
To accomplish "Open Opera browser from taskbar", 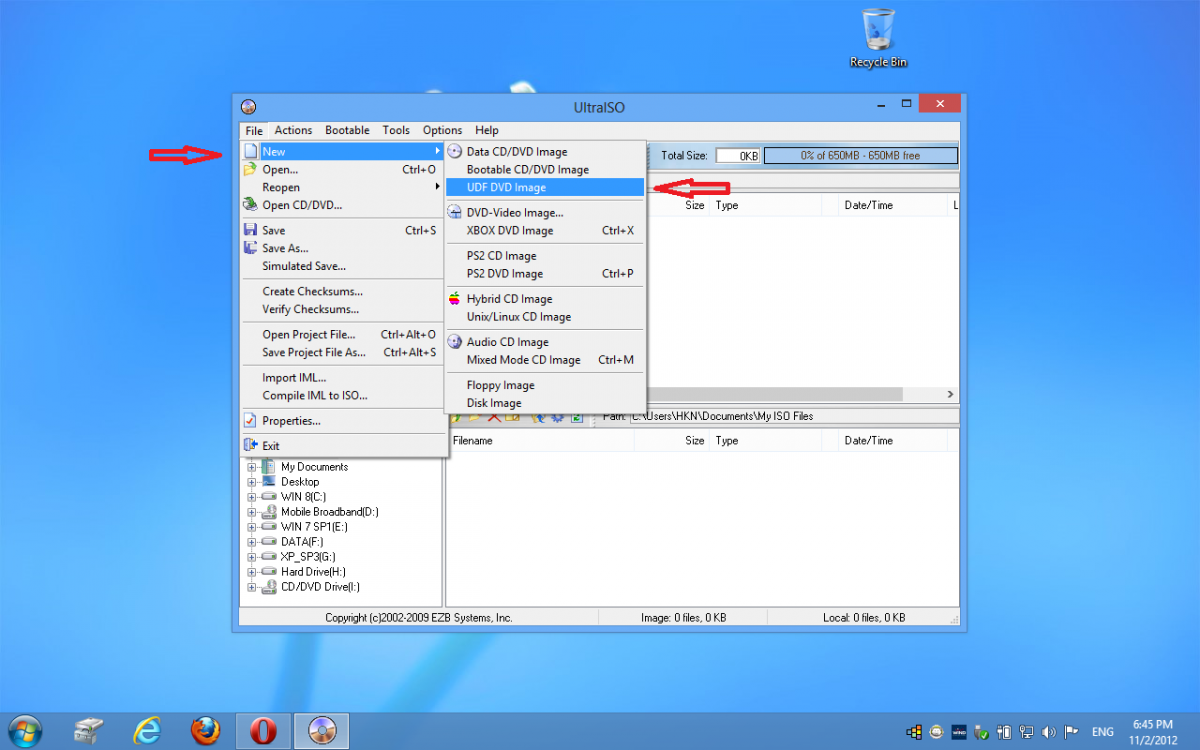I will pos(264,730).
